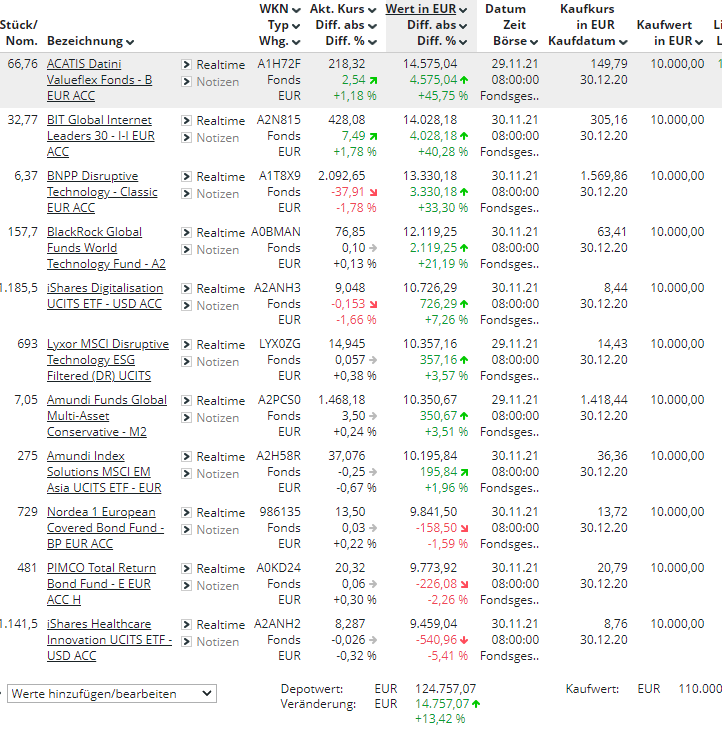
Task: Click Notizen label in PIMCO row
Action: click(218, 586)
